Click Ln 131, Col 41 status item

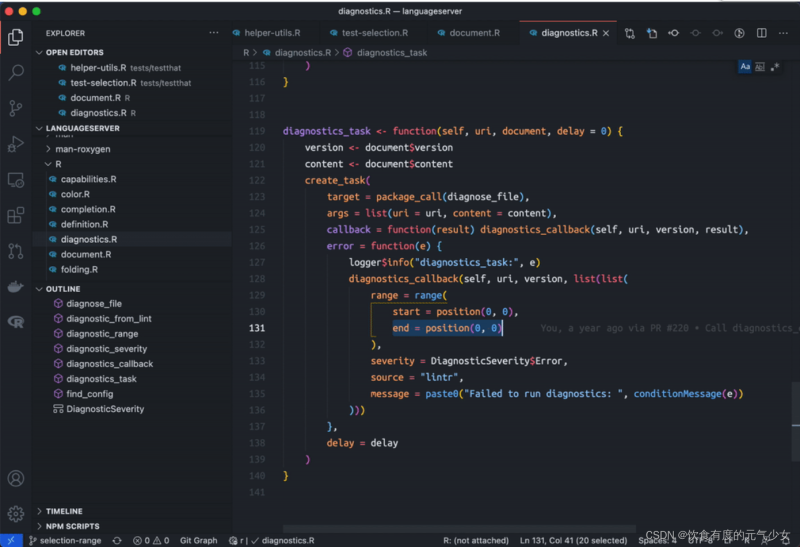click(573, 540)
